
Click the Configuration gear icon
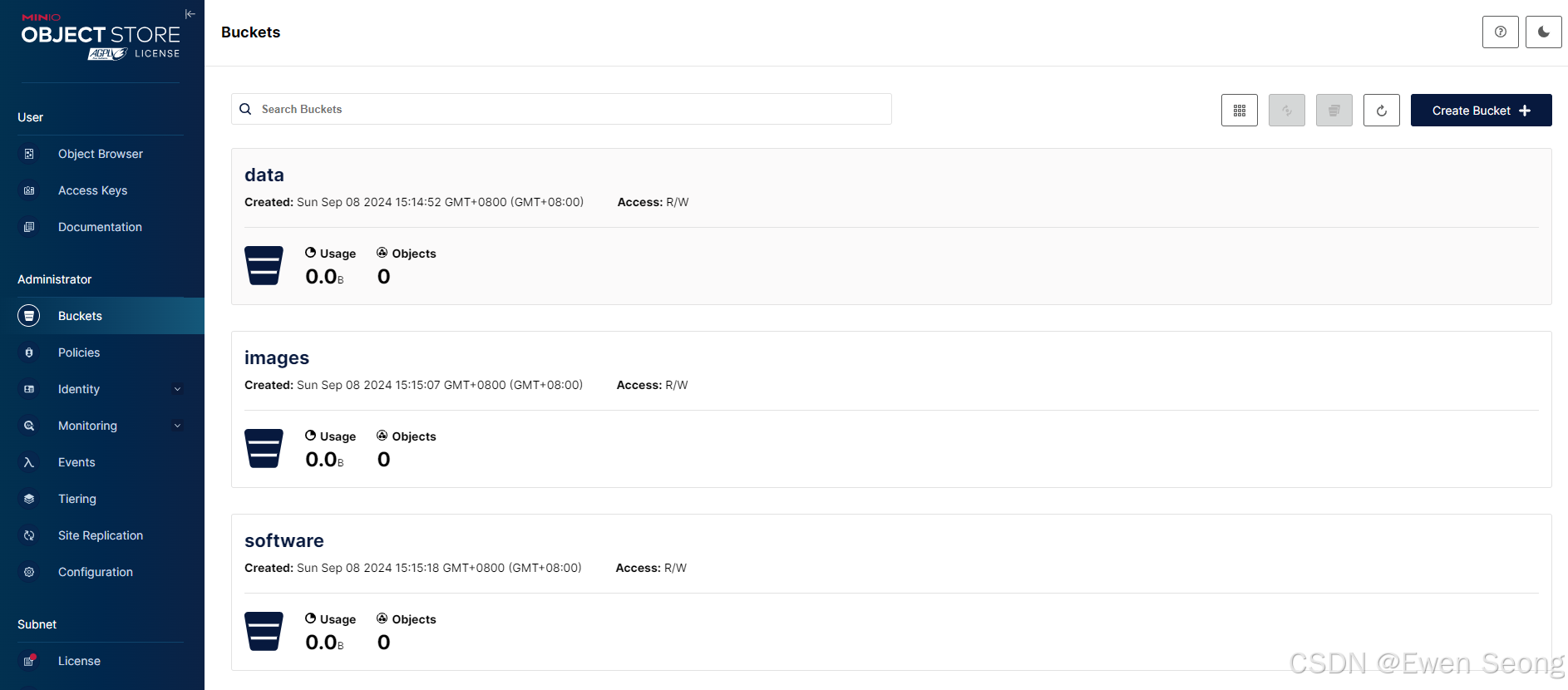pos(29,572)
